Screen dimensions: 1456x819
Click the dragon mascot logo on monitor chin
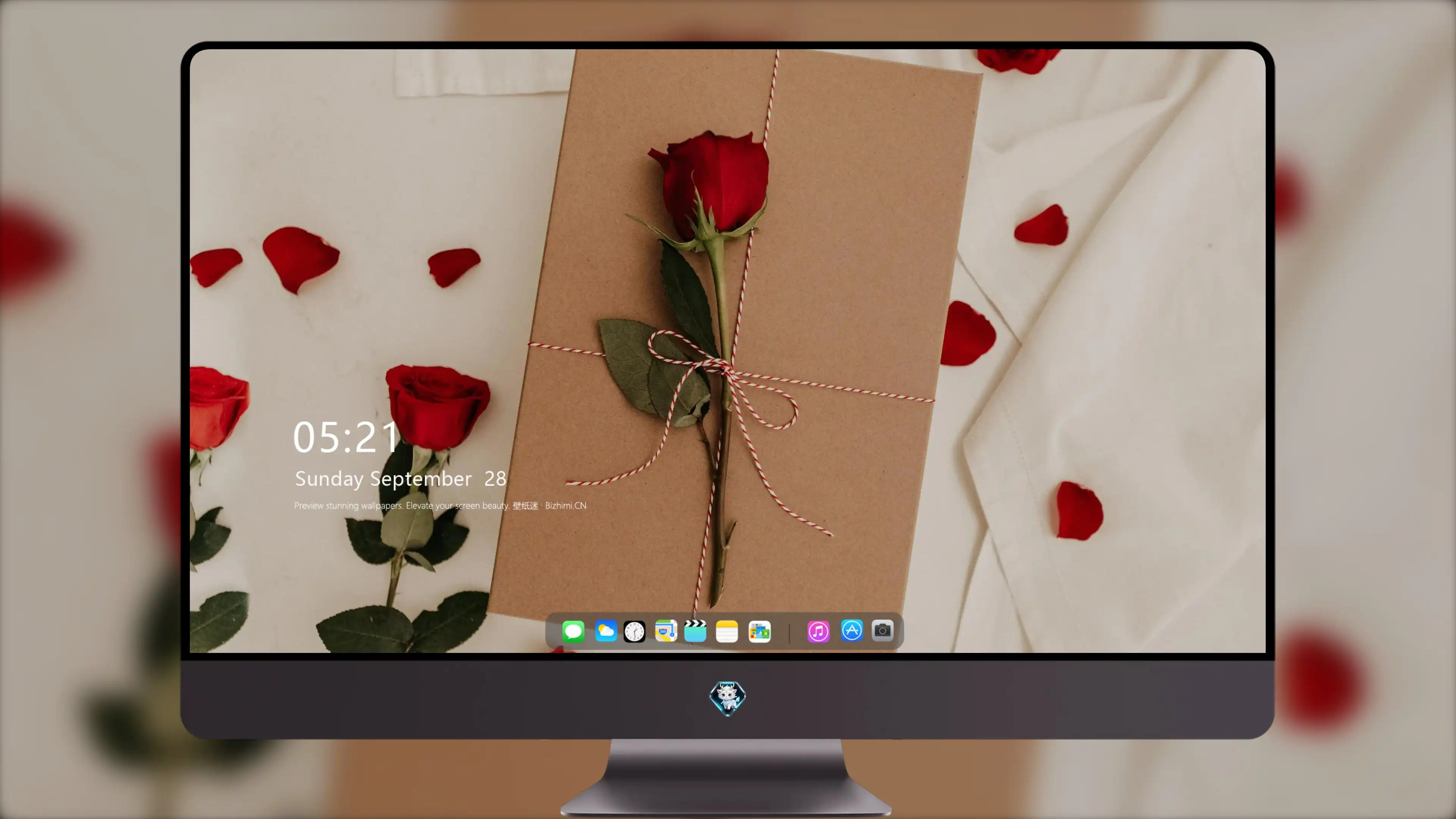[728, 698]
